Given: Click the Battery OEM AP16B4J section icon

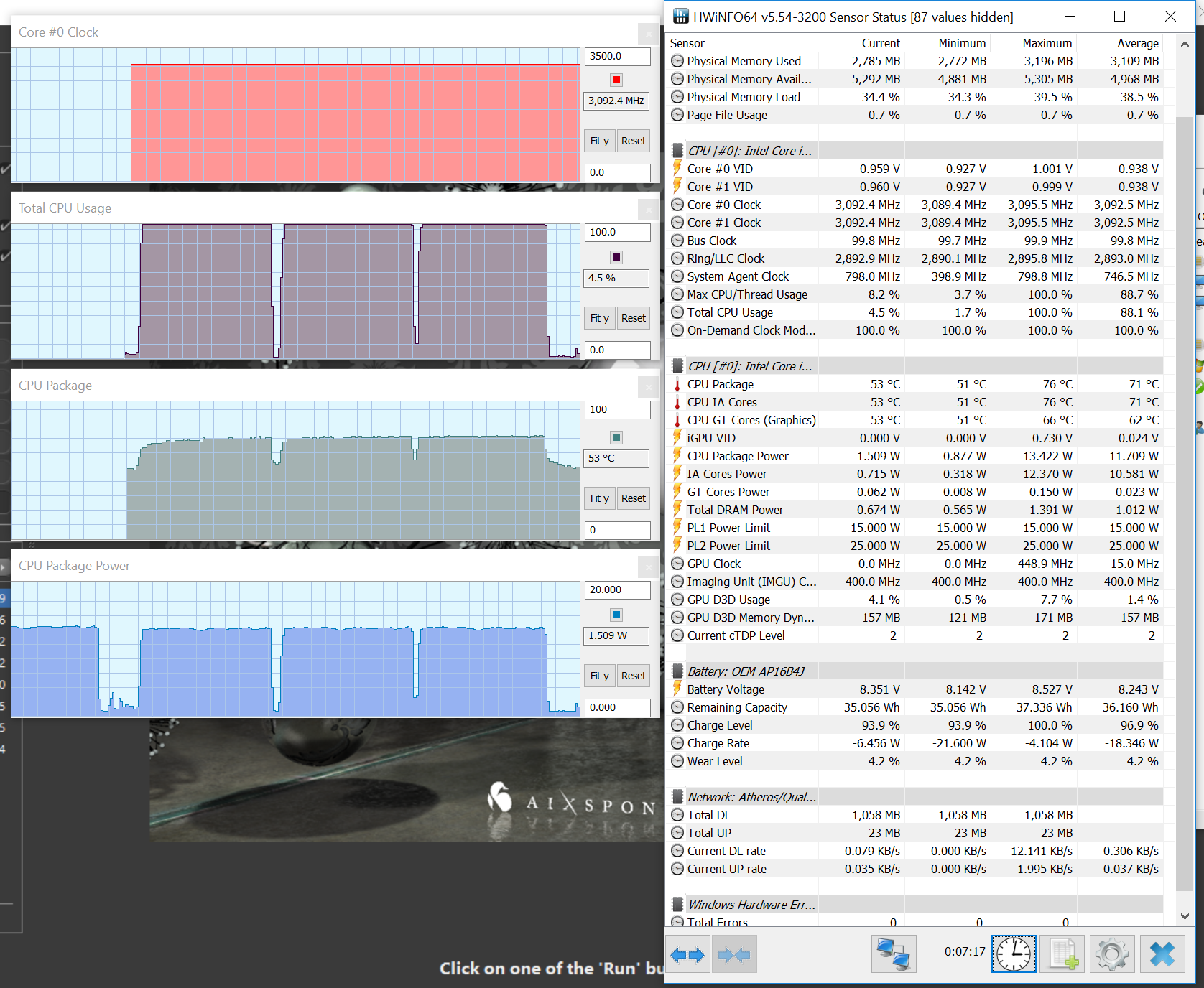Looking at the screenshot, I should (677, 671).
